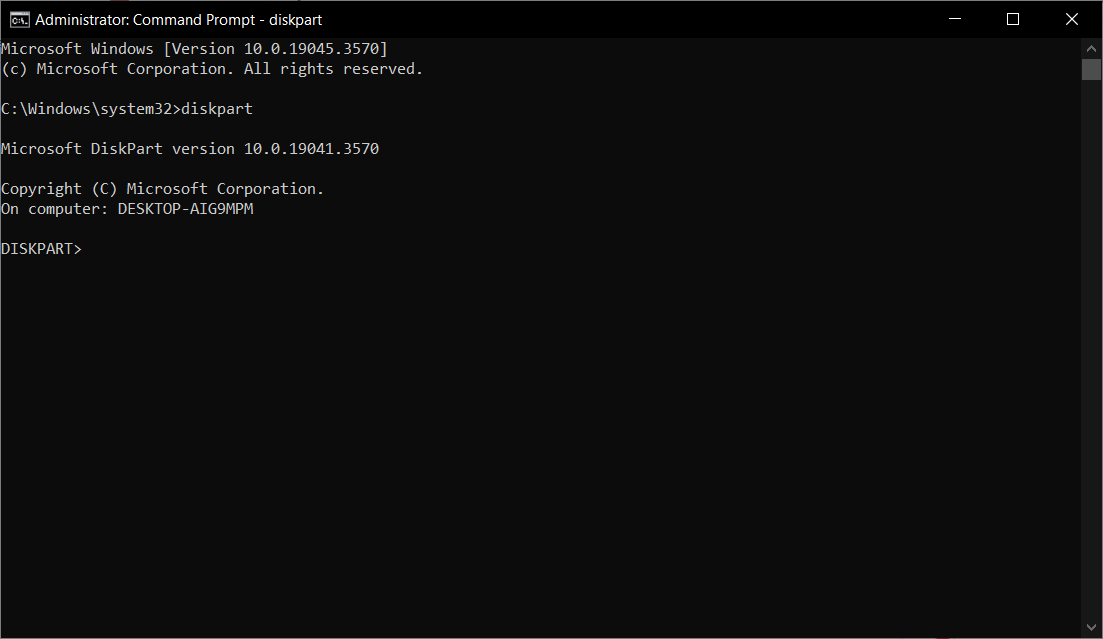Click the 'On computer:' label text
Viewport: 1103px width, 639px height.
tap(55, 209)
